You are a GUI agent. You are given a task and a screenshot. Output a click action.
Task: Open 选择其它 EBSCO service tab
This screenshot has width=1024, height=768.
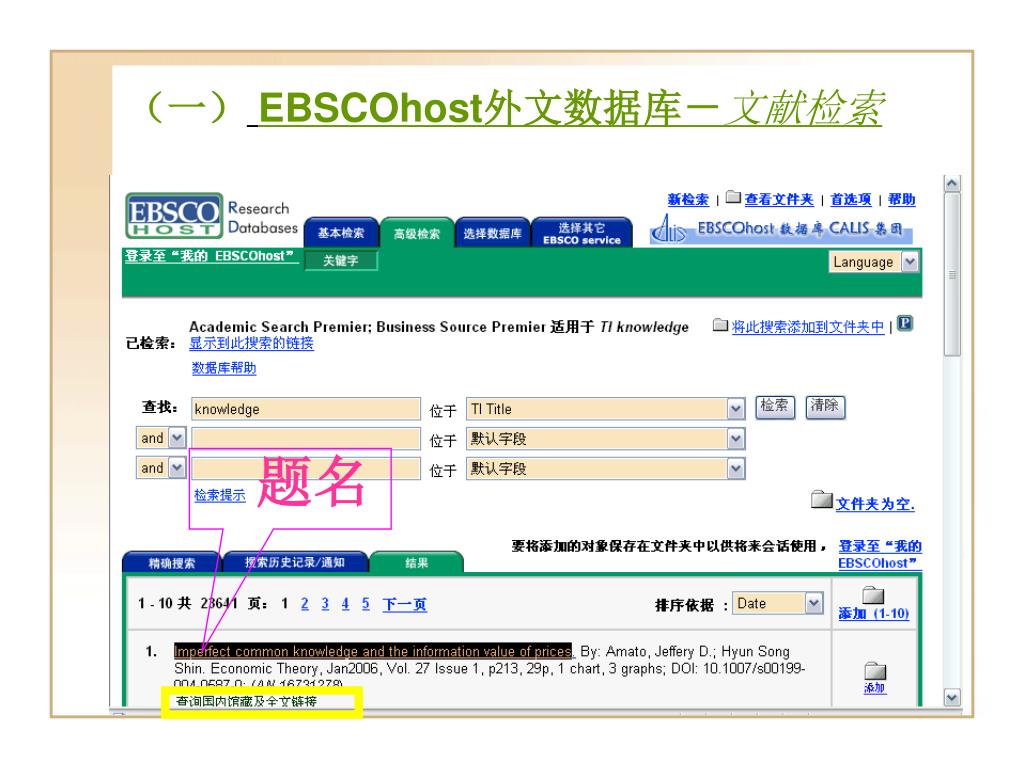click(x=582, y=232)
